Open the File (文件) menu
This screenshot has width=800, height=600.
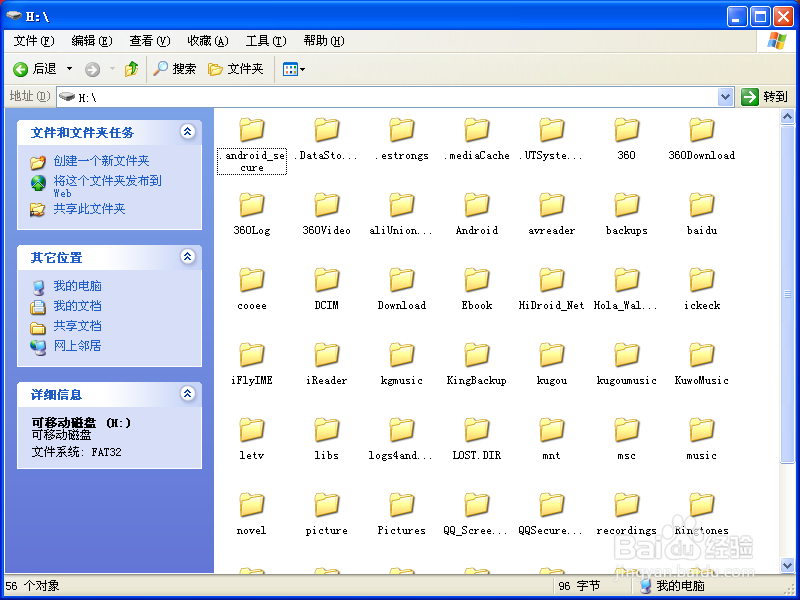(33, 41)
